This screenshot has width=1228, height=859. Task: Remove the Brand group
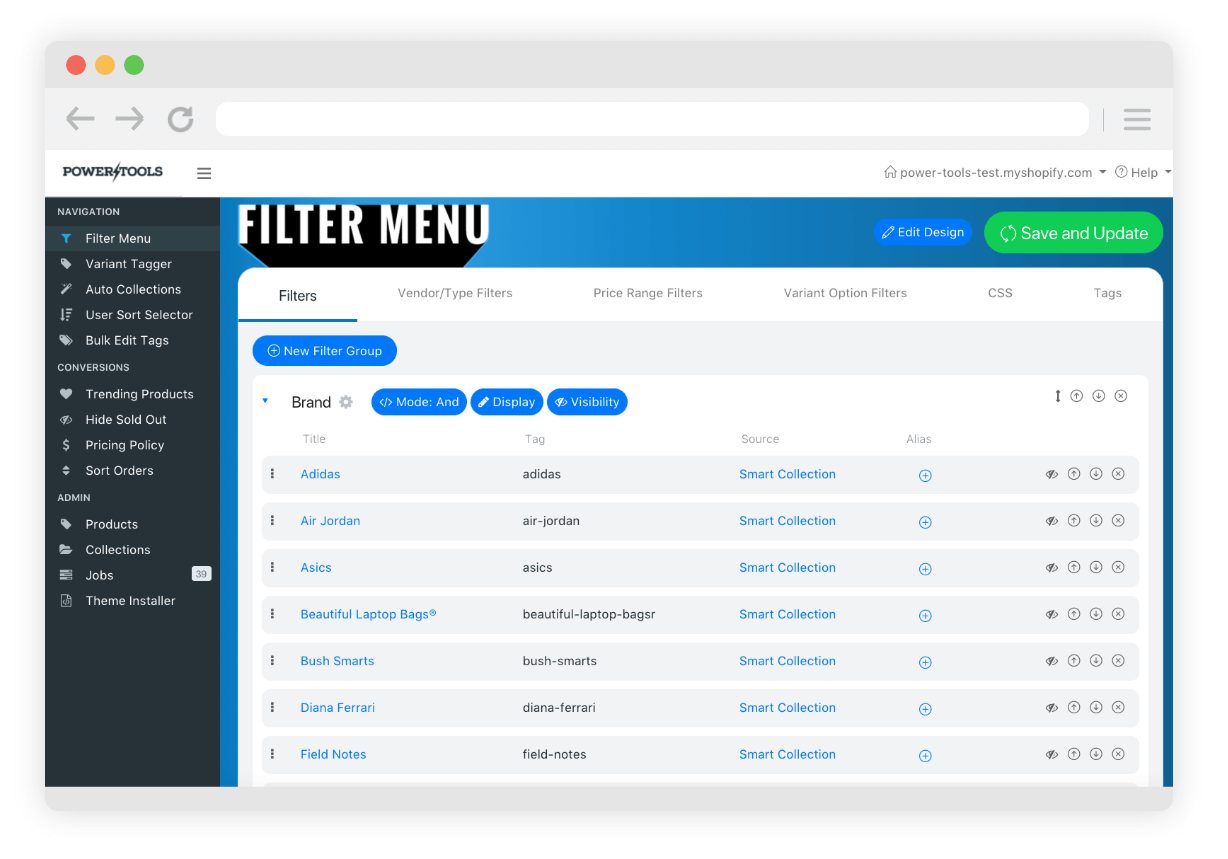point(1120,396)
